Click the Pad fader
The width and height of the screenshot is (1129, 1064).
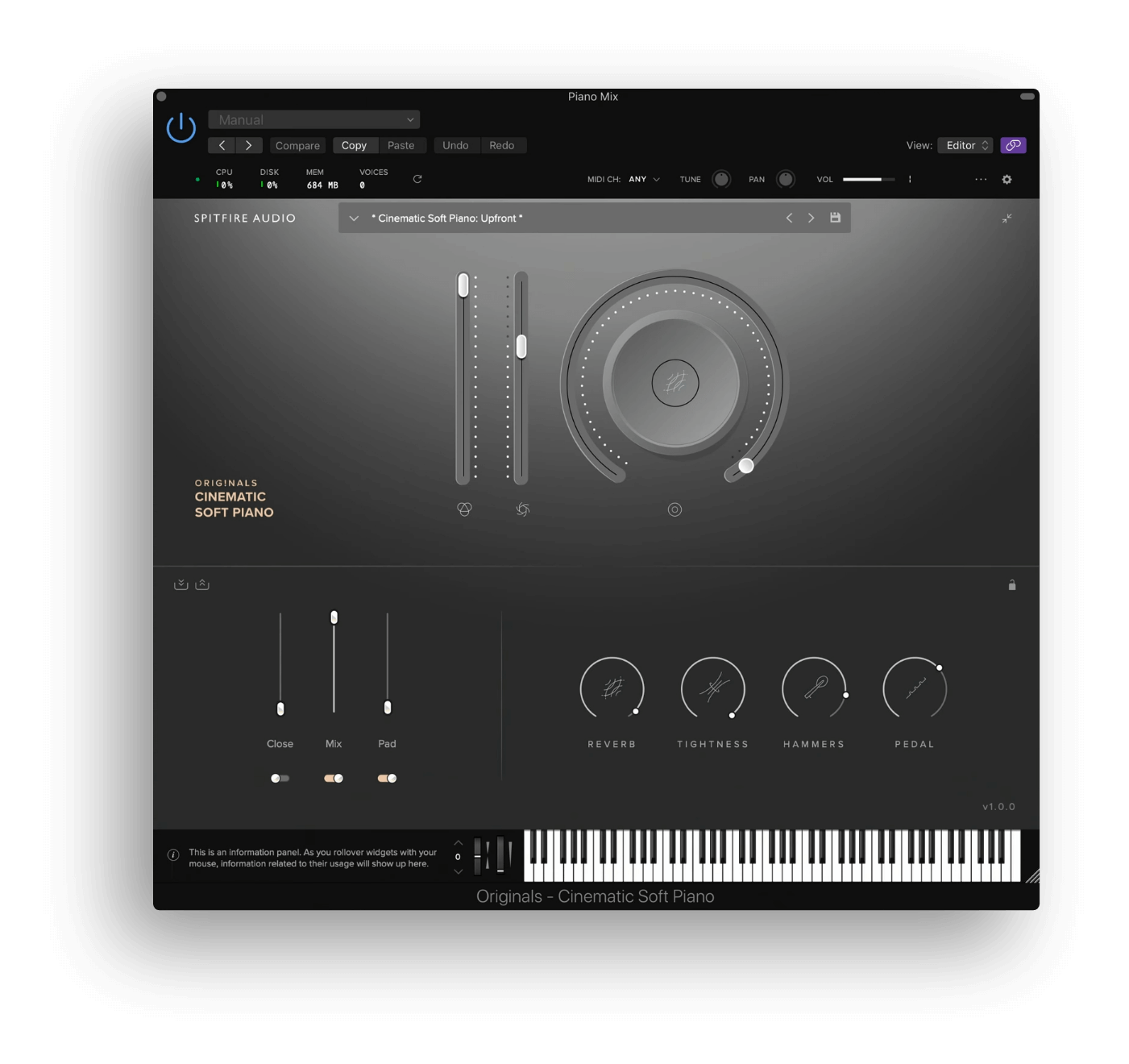coord(388,707)
